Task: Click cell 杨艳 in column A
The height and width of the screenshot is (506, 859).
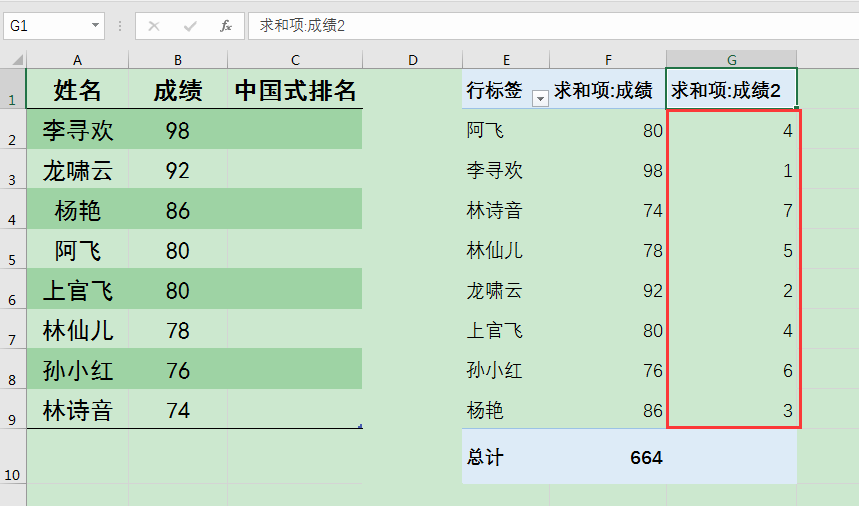Action: (77, 210)
